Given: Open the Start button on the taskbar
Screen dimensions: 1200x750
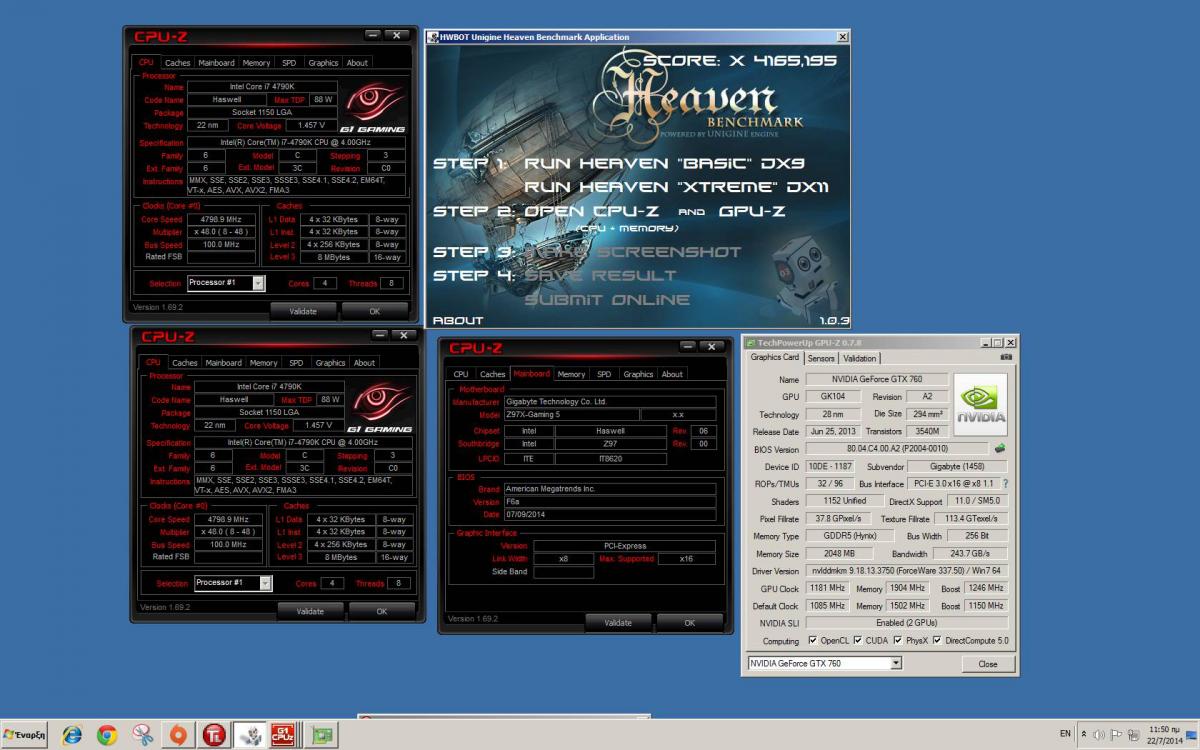Looking at the screenshot, I should tap(24, 735).
